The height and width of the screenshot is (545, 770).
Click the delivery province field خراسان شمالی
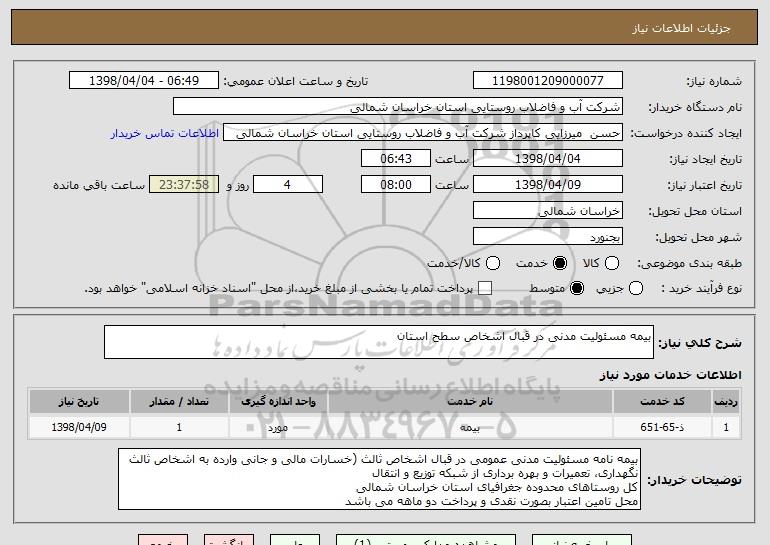point(548,211)
